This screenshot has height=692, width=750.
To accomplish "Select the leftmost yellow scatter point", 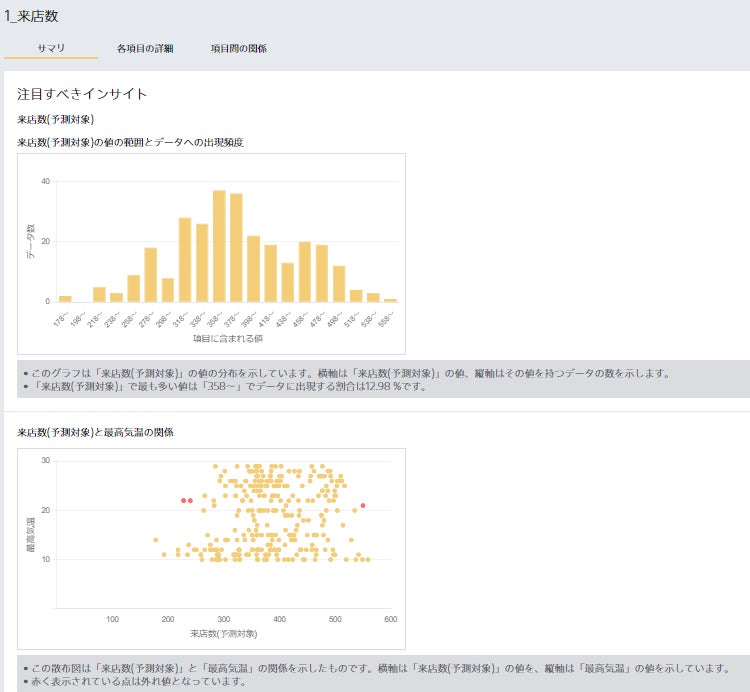I will click(x=156, y=540).
